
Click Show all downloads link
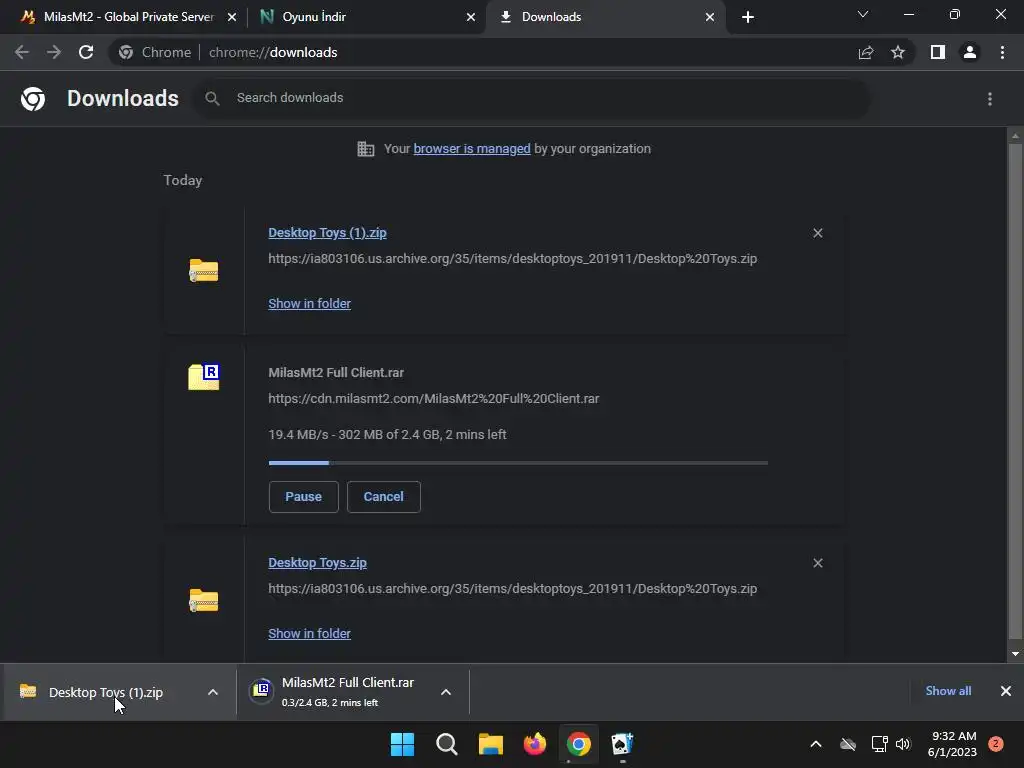click(948, 691)
